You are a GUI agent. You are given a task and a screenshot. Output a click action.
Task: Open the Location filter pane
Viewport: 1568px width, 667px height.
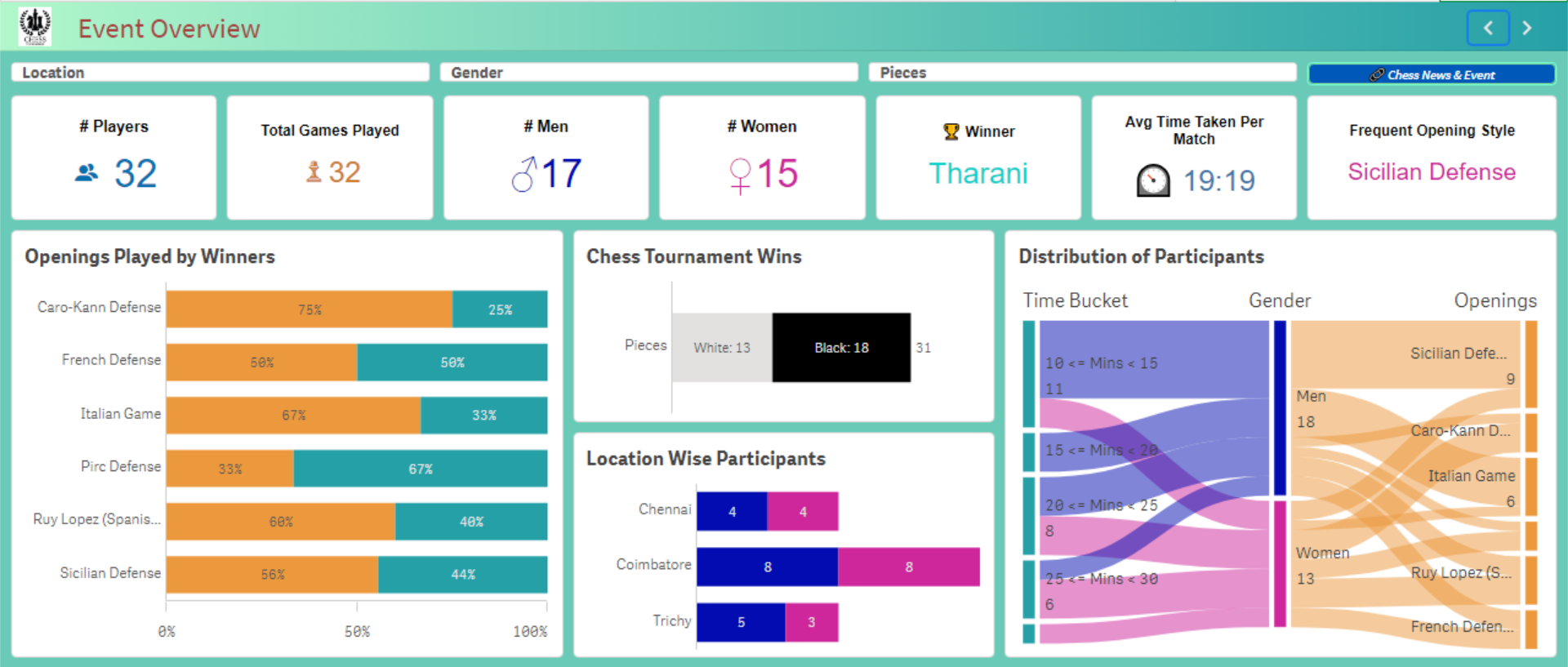pyautogui.click(x=220, y=73)
